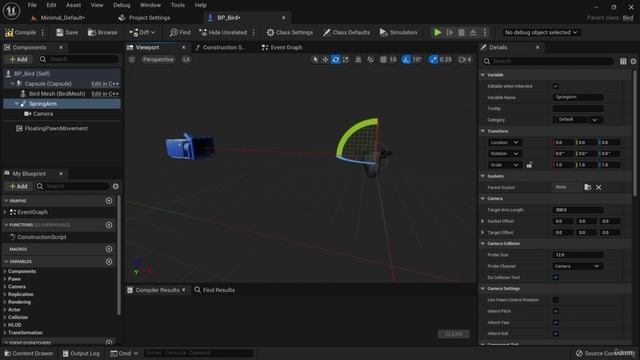Open the Details property matrix table icon
The image size is (640, 360).
point(623,61)
